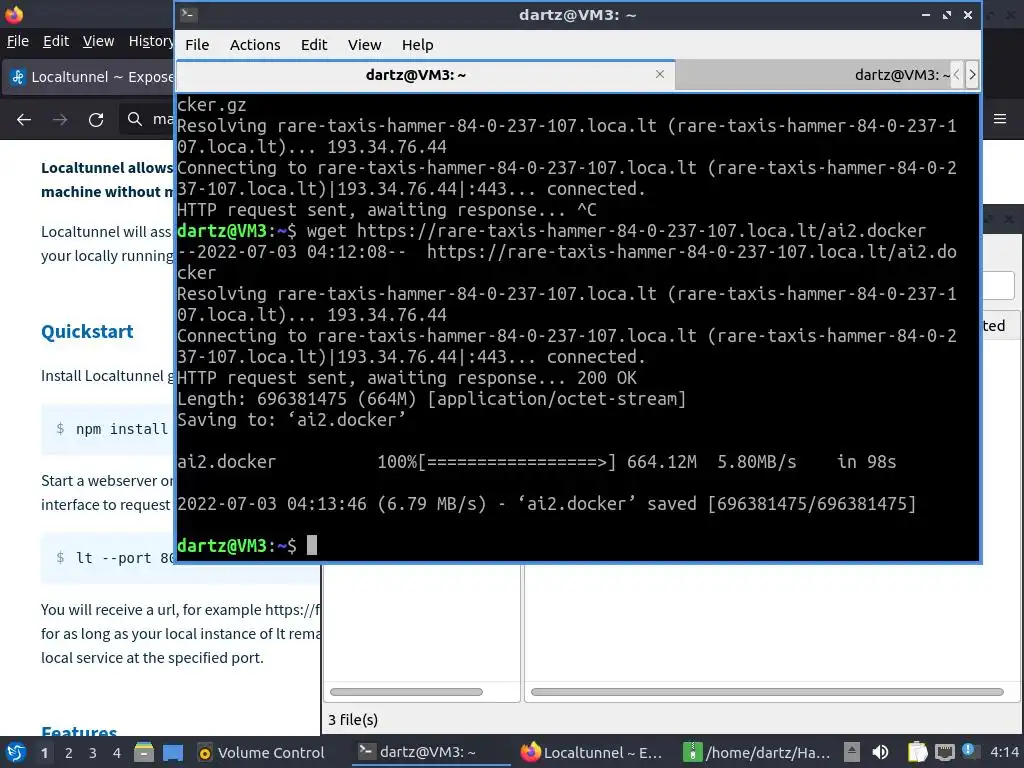Click the Quickstart heading link
1024x768 pixels.
coord(87,331)
